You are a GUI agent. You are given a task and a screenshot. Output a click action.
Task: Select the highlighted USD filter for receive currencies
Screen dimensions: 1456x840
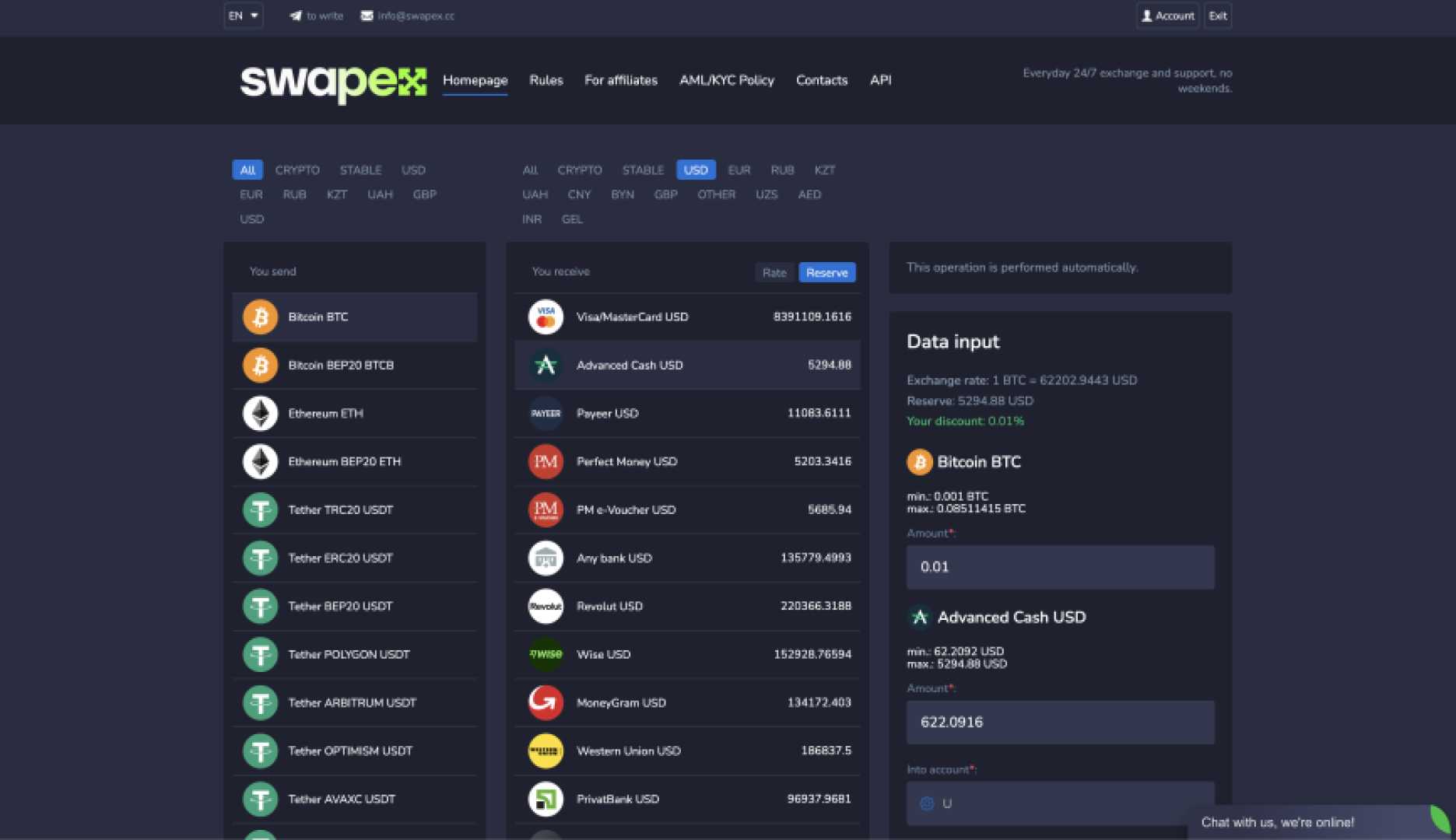coord(696,170)
